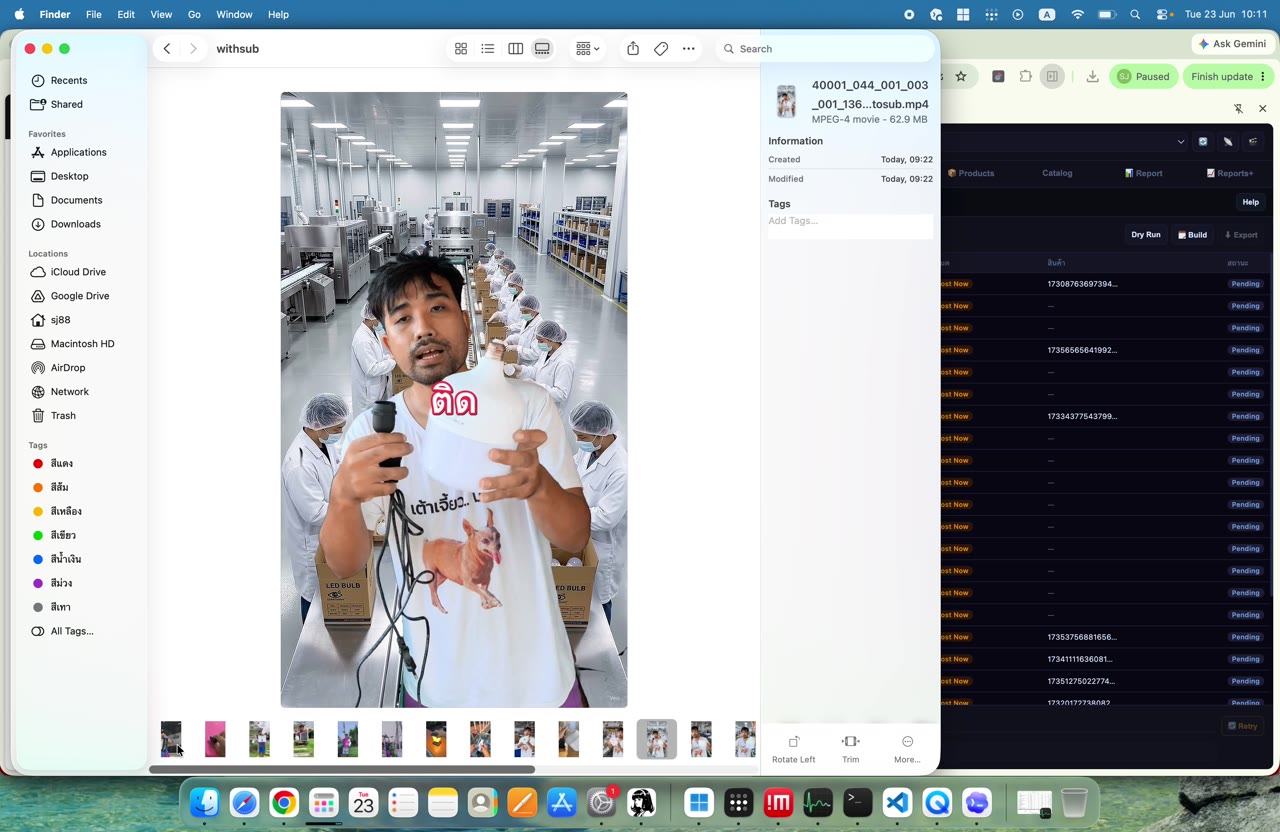
Task: Click the Ask Gemini button in Chrome
Action: tap(1232, 44)
